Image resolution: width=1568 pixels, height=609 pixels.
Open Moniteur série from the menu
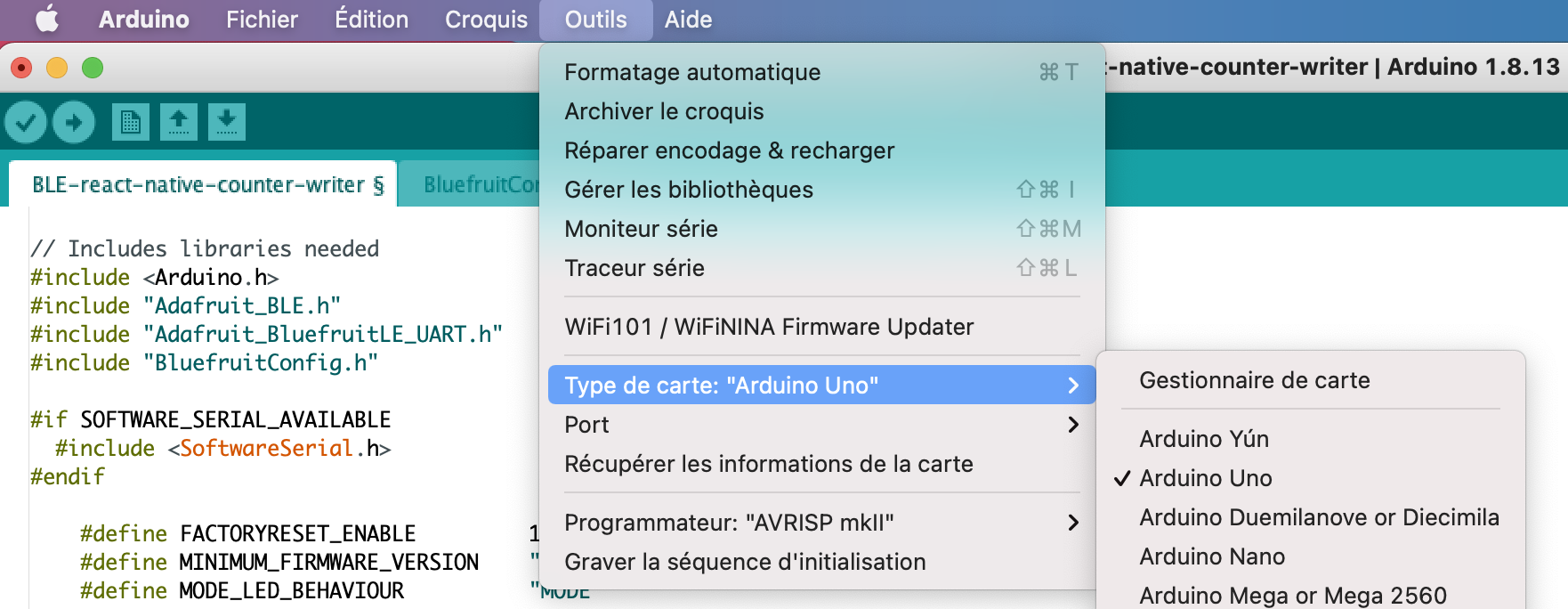[x=641, y=229]
